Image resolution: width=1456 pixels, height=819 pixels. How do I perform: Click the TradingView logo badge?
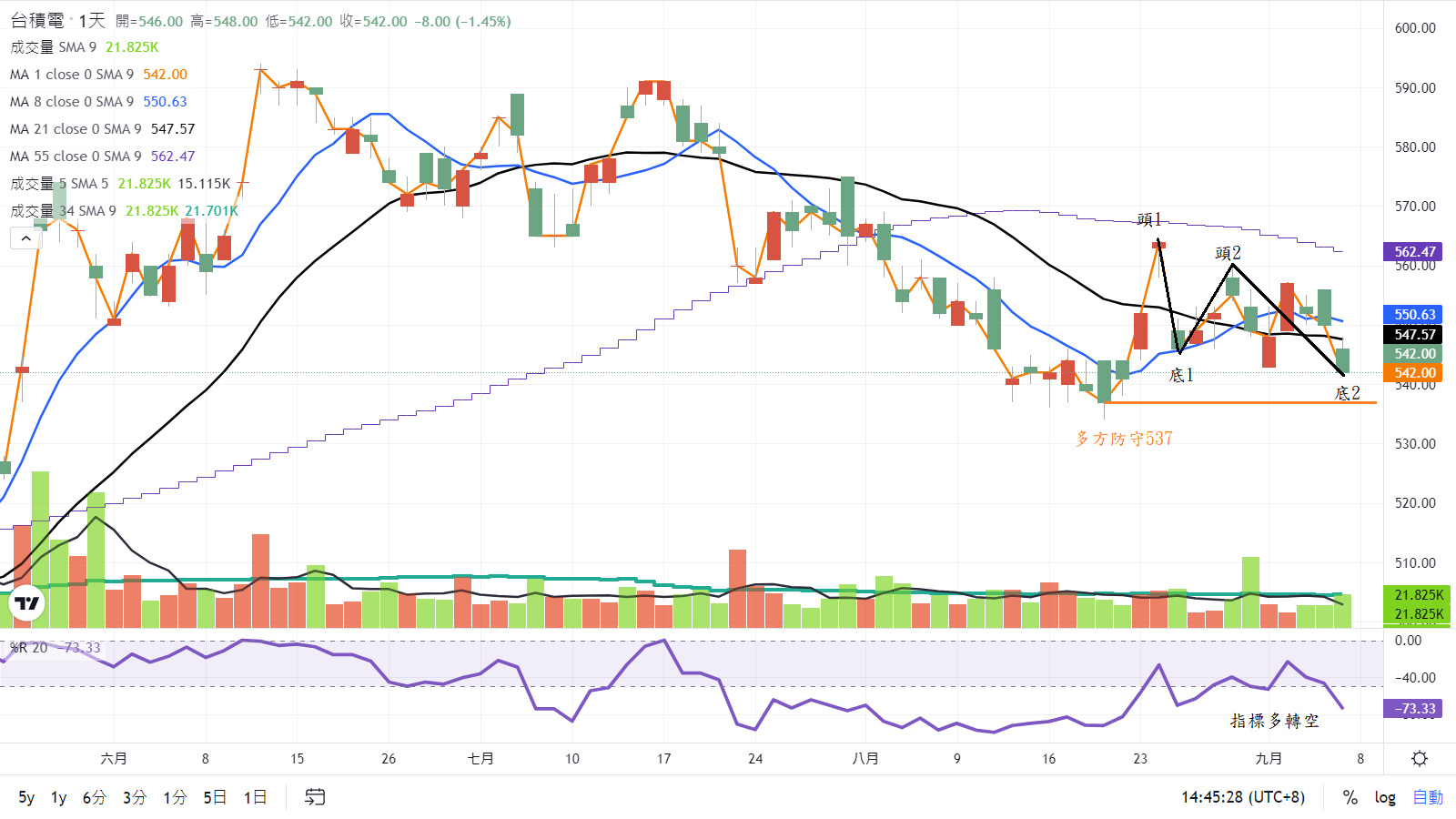[27, 603]
